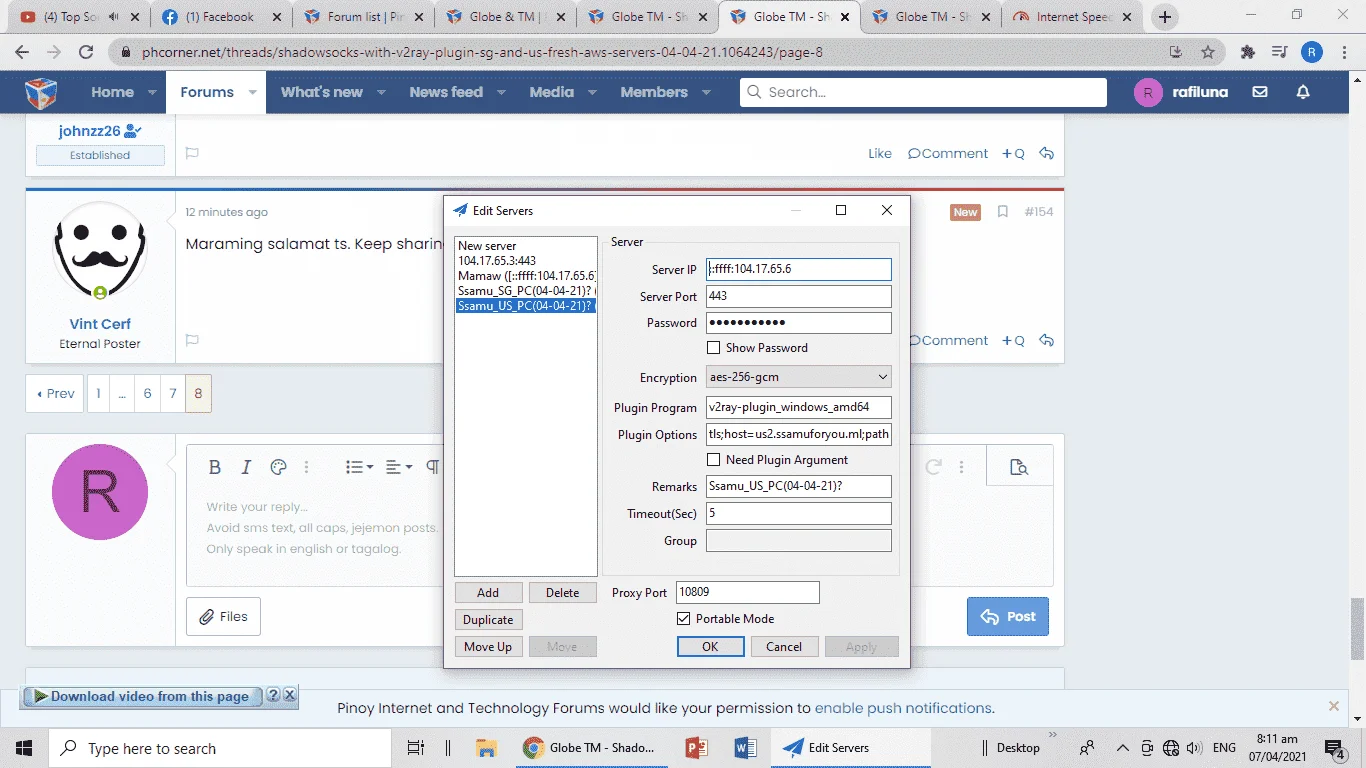Open Word from the taskbar

[x=744, y=748]
